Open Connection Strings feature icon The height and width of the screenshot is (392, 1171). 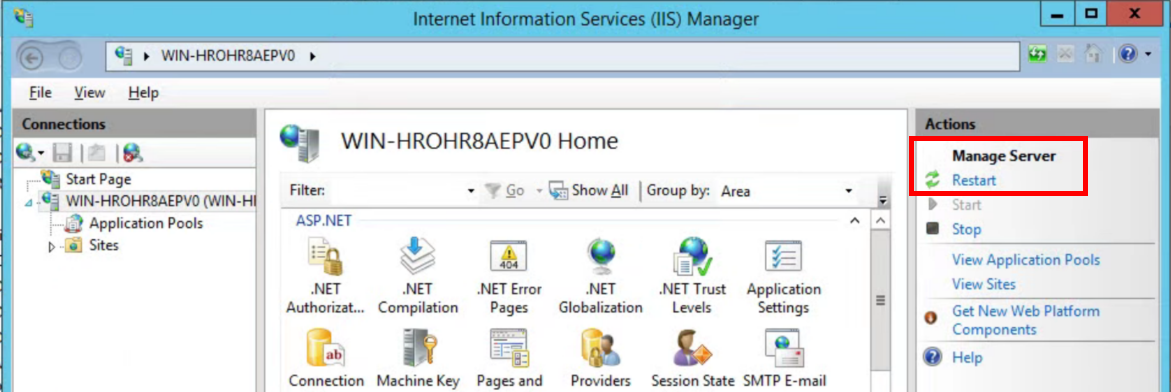(x=326, y=359)
